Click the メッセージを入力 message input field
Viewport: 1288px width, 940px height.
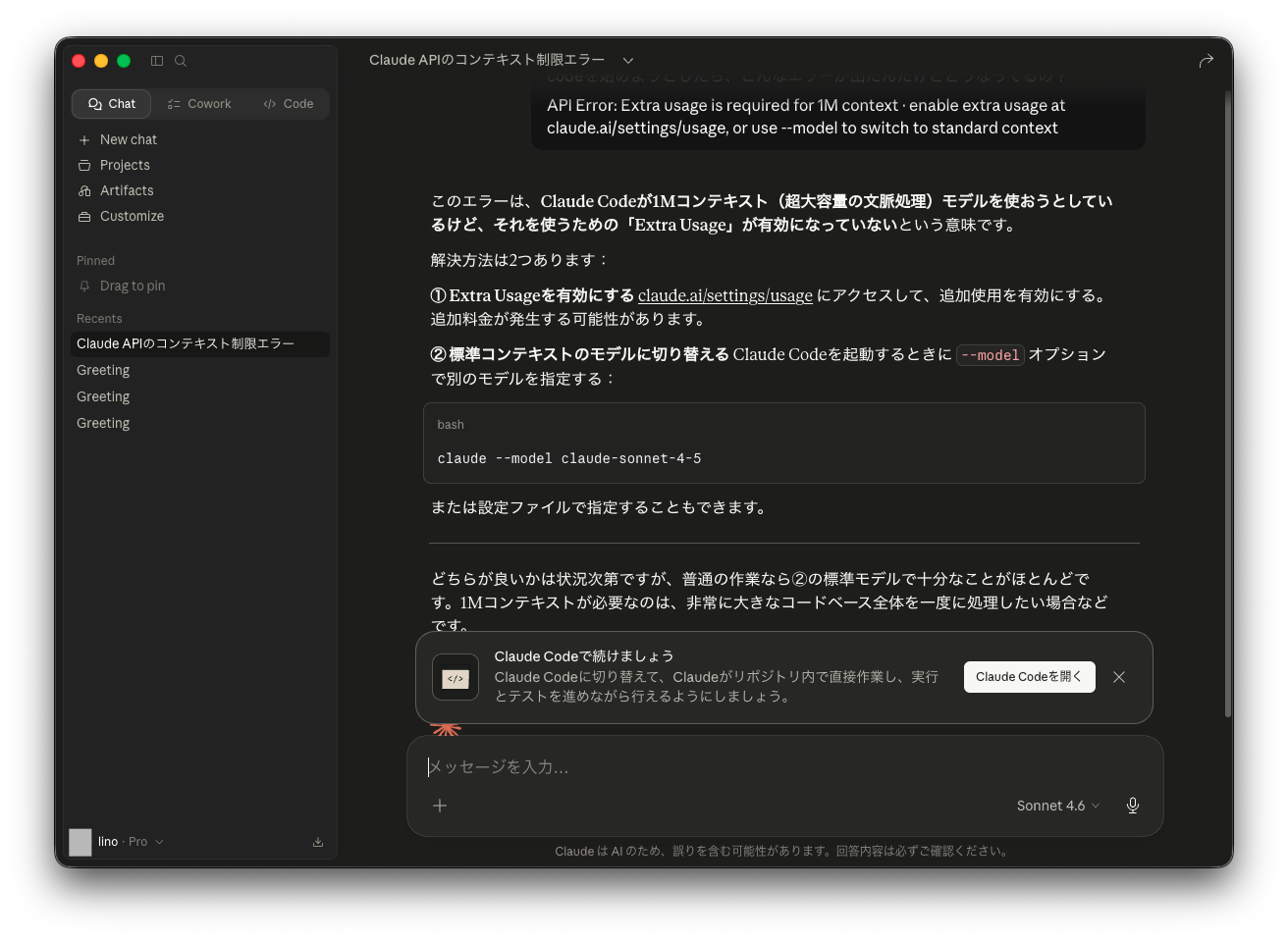click(x=785, y=767)
